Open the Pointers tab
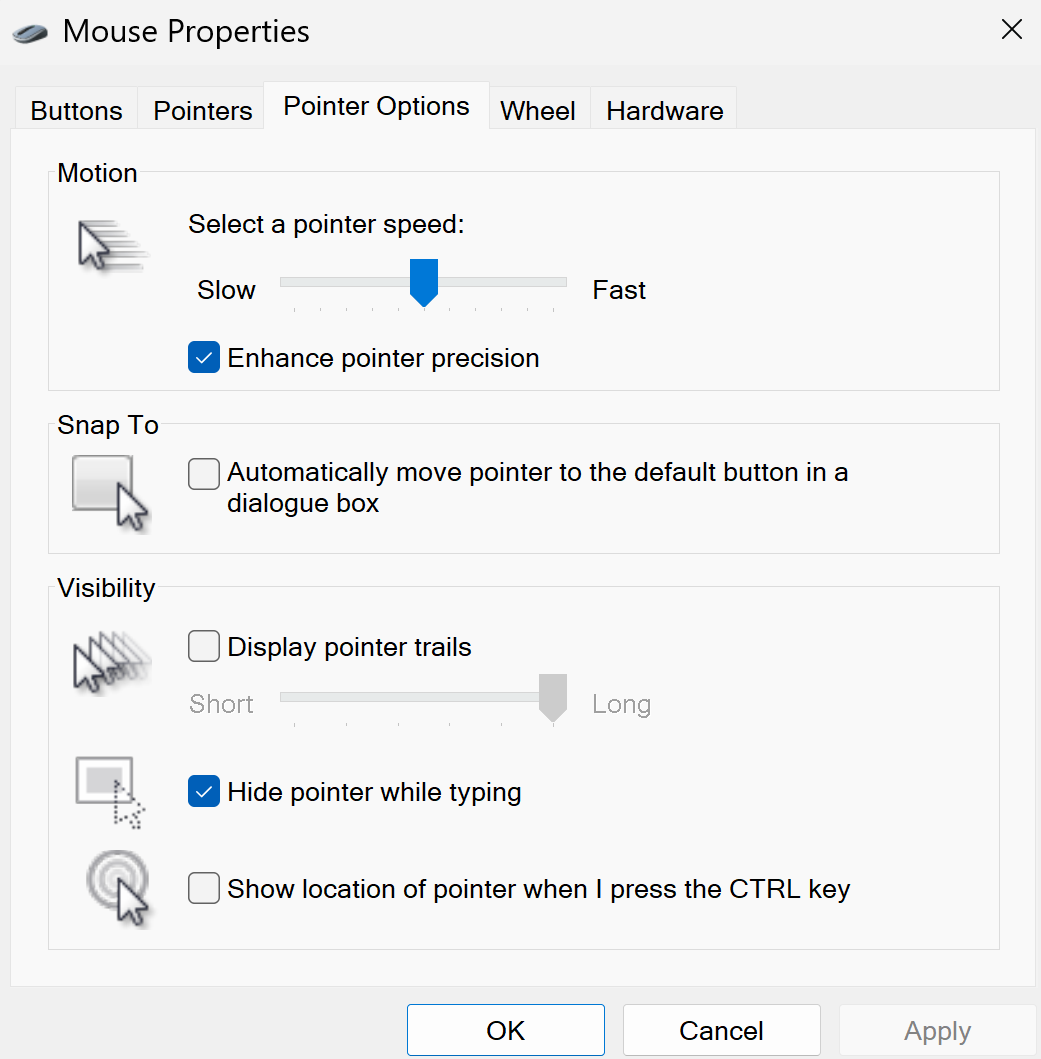The height and width of the screenshot is (1059, 1041). pyautogui.click(x=202, y=109)
